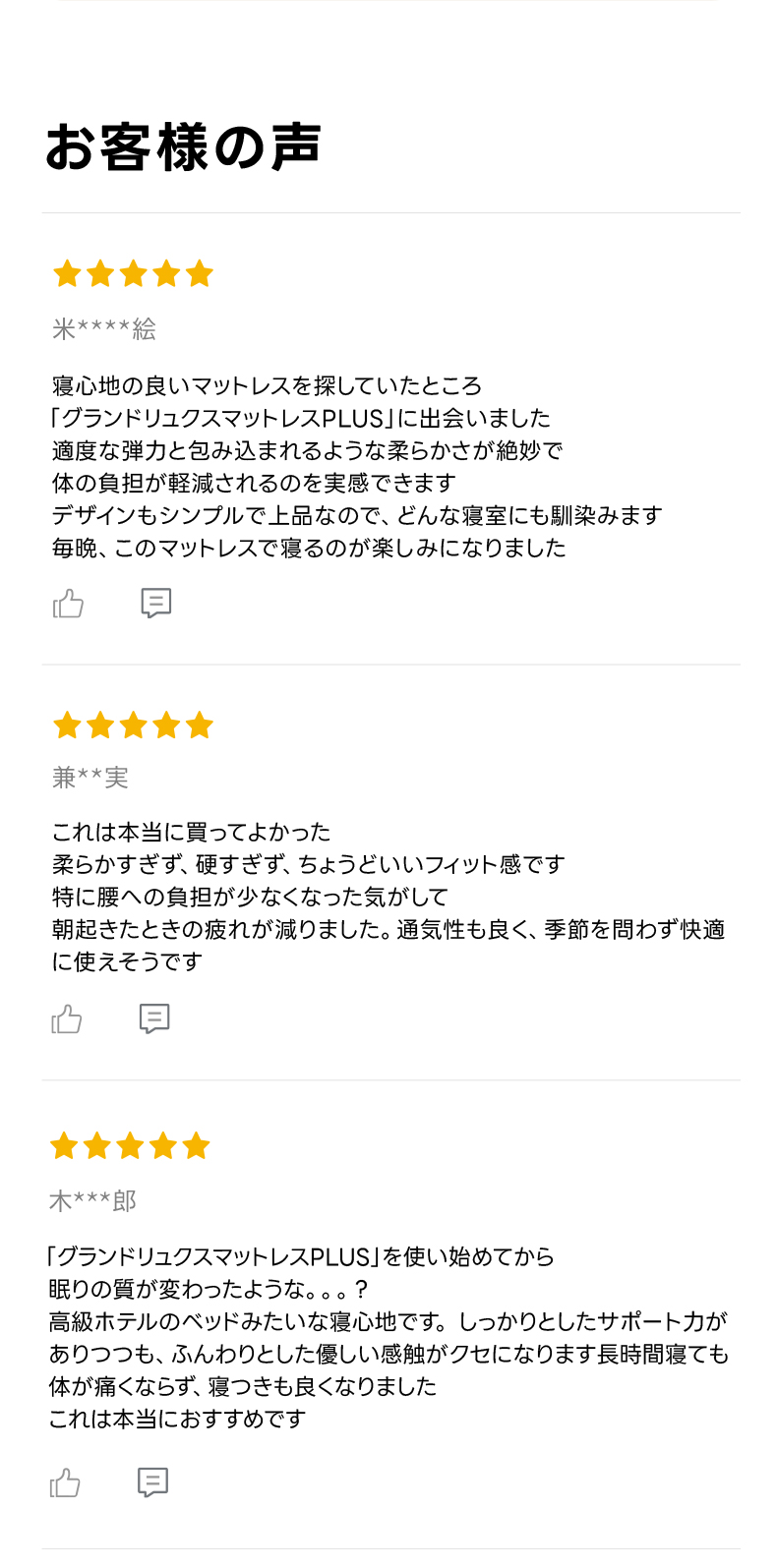Open comments on 米****絵's review
Viewport: 777px width, 1568px height.
155,603
